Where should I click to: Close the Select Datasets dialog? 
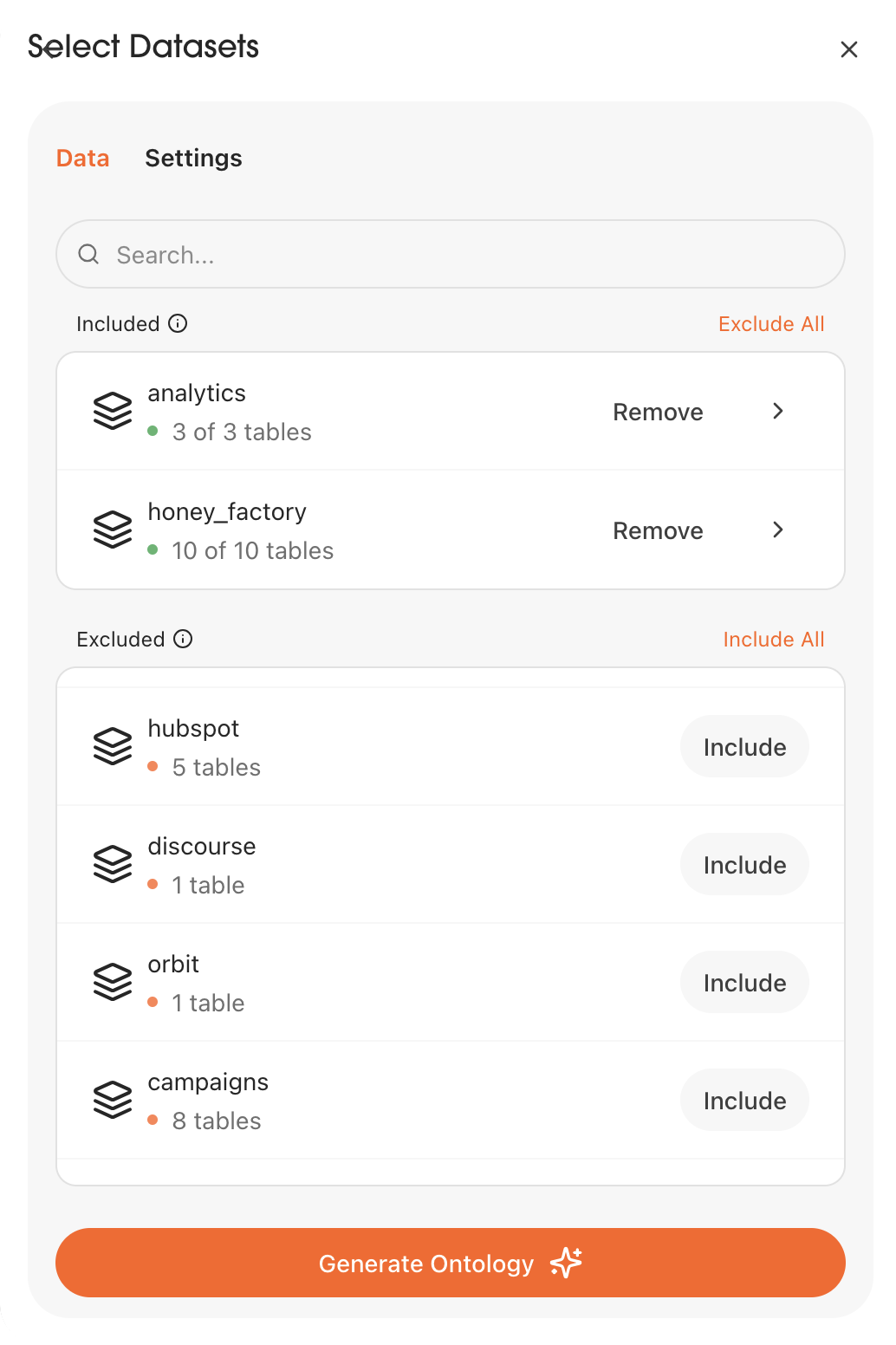[x=848, y=49]
